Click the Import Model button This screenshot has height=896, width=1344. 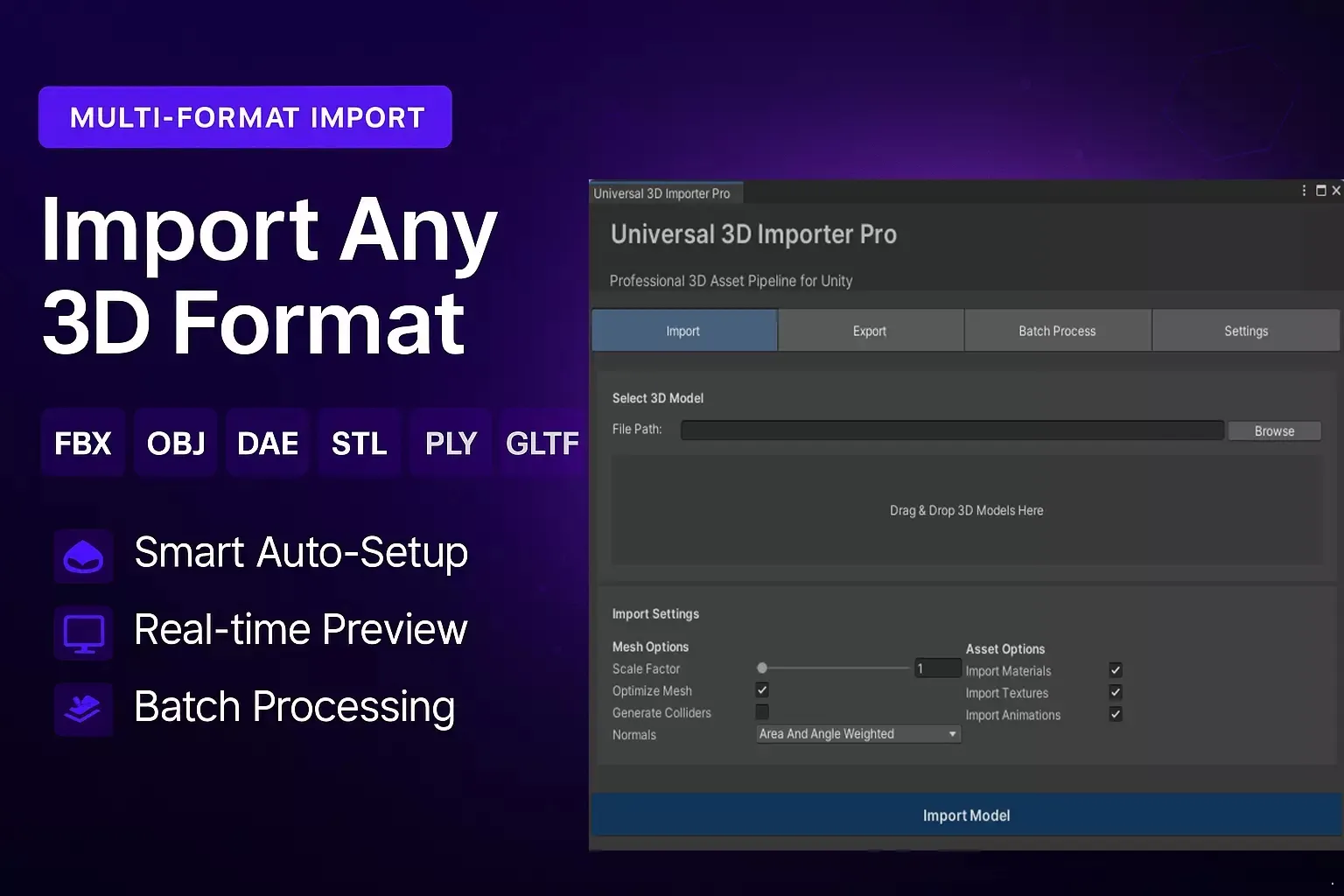coord(967,815)
